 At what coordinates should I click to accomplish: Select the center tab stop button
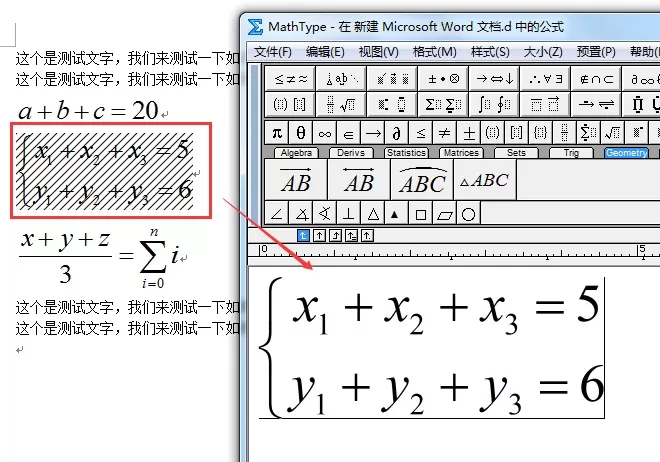pyautogui.click(x=319, y=236)
